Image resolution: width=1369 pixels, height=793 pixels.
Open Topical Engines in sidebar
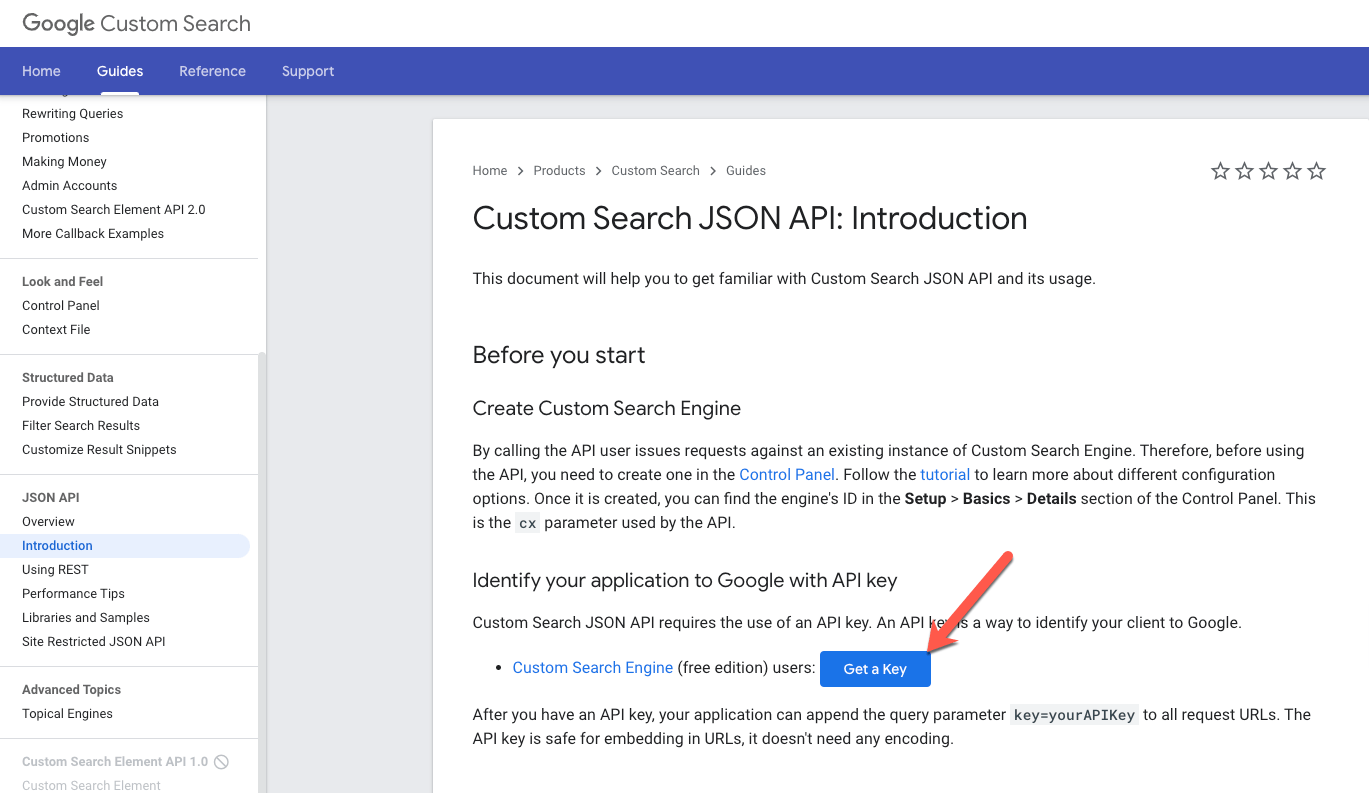click(67, 714)
